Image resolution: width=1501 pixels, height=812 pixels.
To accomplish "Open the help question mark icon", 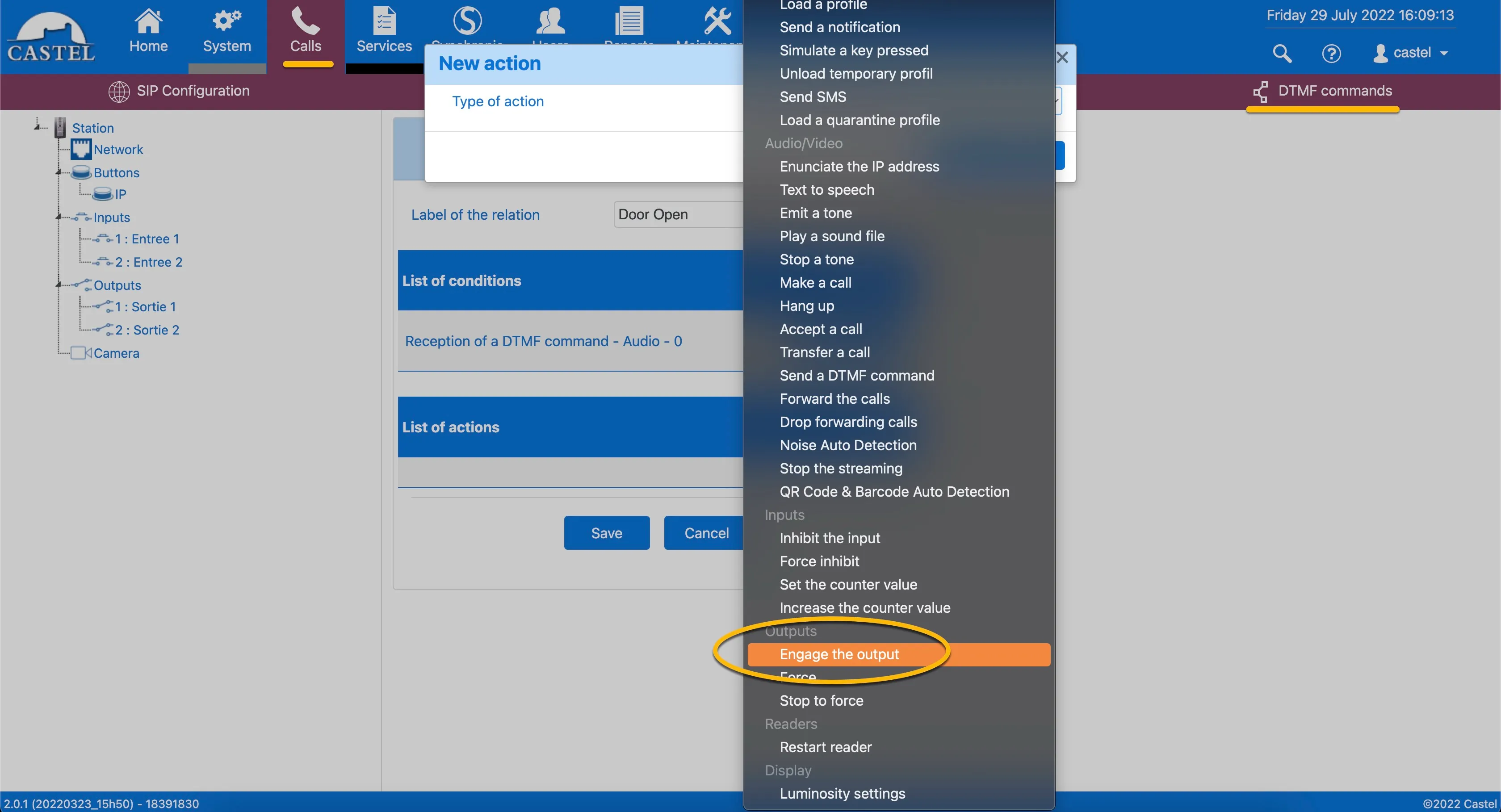I will (1331, 53).
